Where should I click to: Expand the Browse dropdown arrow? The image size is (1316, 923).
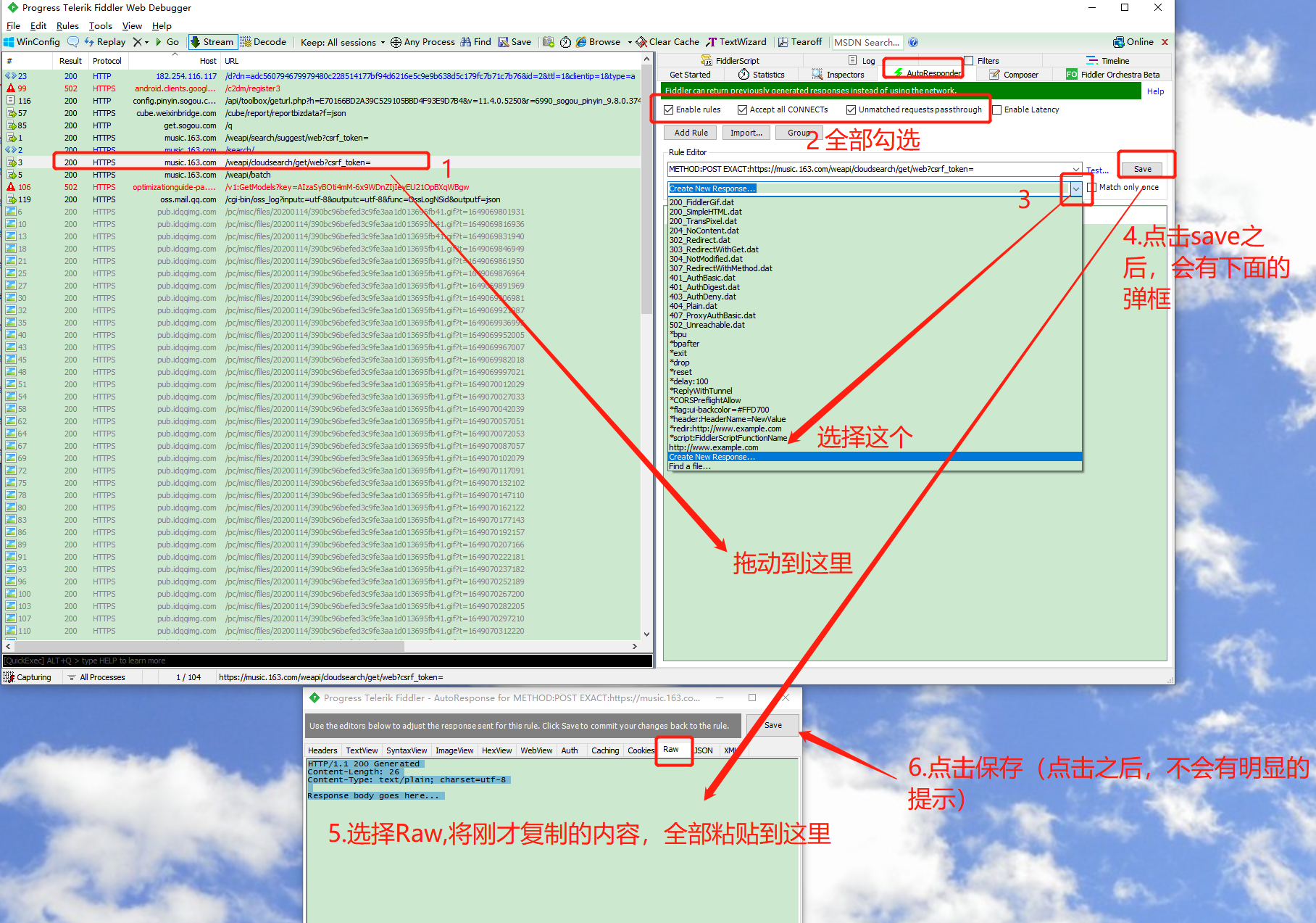pyautogui.click(x=630, y=42)
